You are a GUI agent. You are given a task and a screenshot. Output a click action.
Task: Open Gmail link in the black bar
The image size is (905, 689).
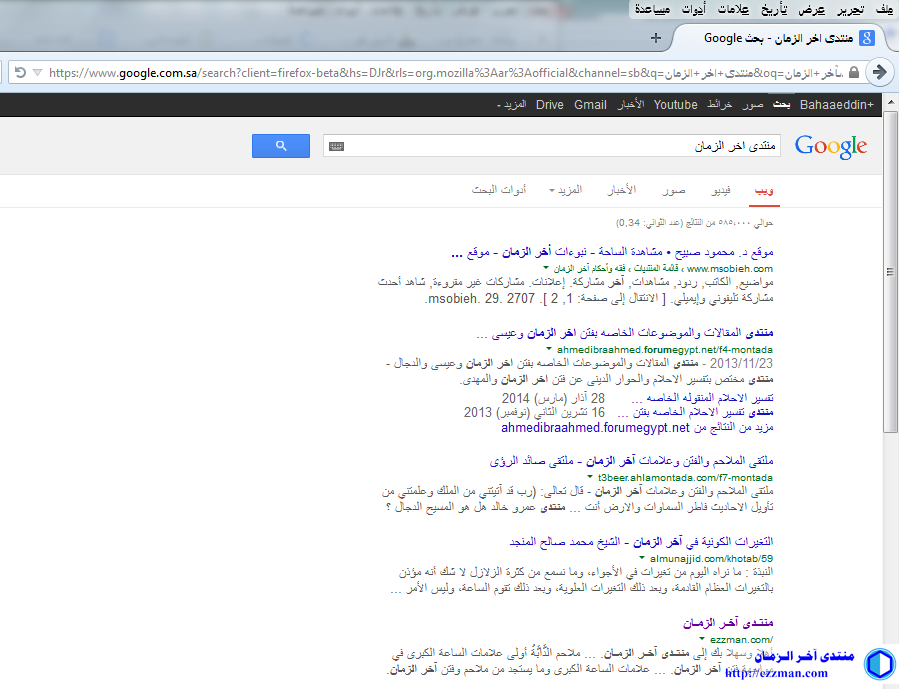coord(590,105)
